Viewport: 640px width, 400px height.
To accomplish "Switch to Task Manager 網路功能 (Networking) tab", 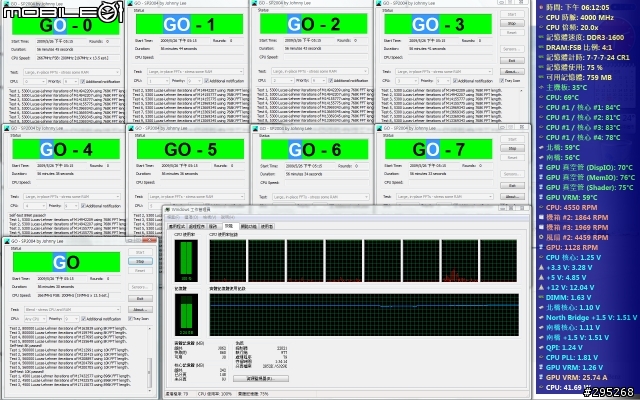I will 248,226.
